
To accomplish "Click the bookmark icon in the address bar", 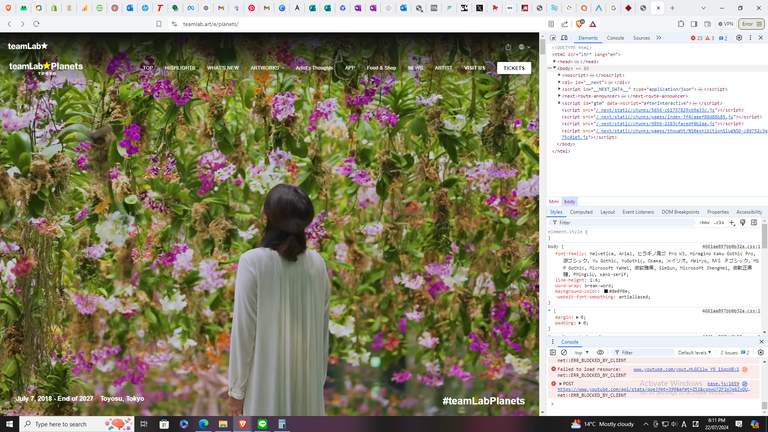I will point(158,23).
